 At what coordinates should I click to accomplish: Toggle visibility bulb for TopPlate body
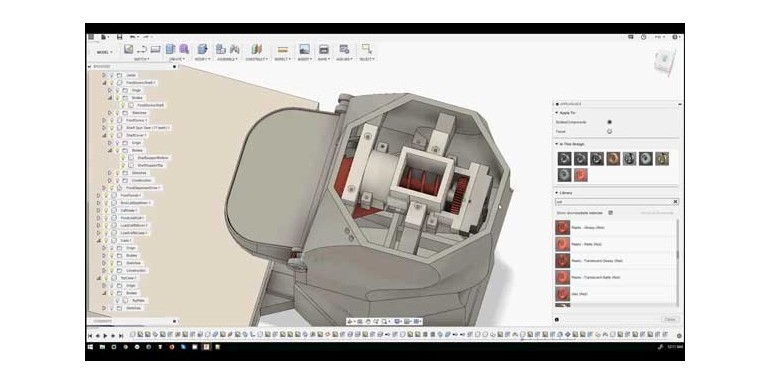pyautogui.click(x=117, y=301)
